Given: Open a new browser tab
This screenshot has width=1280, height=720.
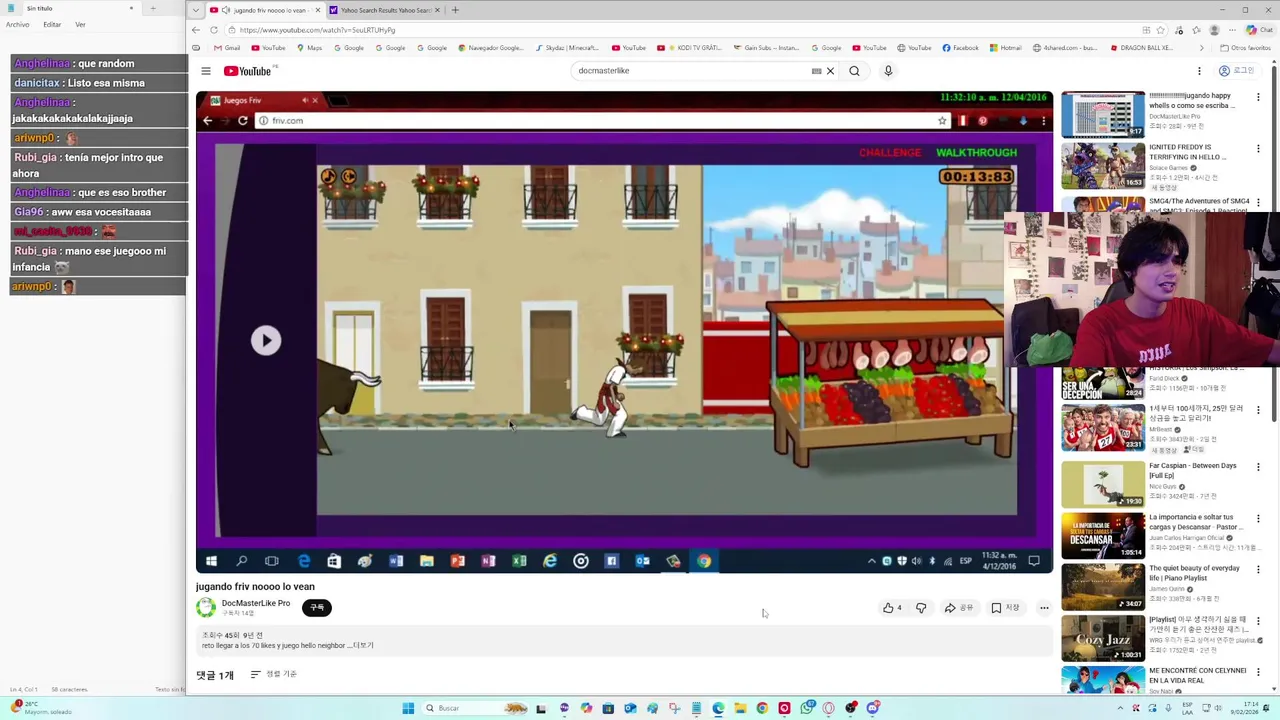Looking at the screenshot, I should tap(455, 10).
